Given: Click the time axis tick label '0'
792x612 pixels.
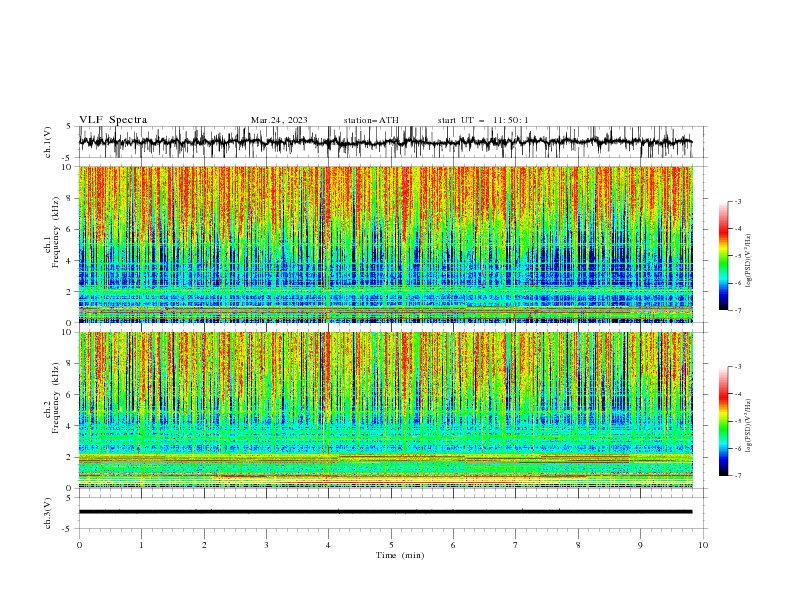Looking at the screenshot, I should tap(79, 545).
